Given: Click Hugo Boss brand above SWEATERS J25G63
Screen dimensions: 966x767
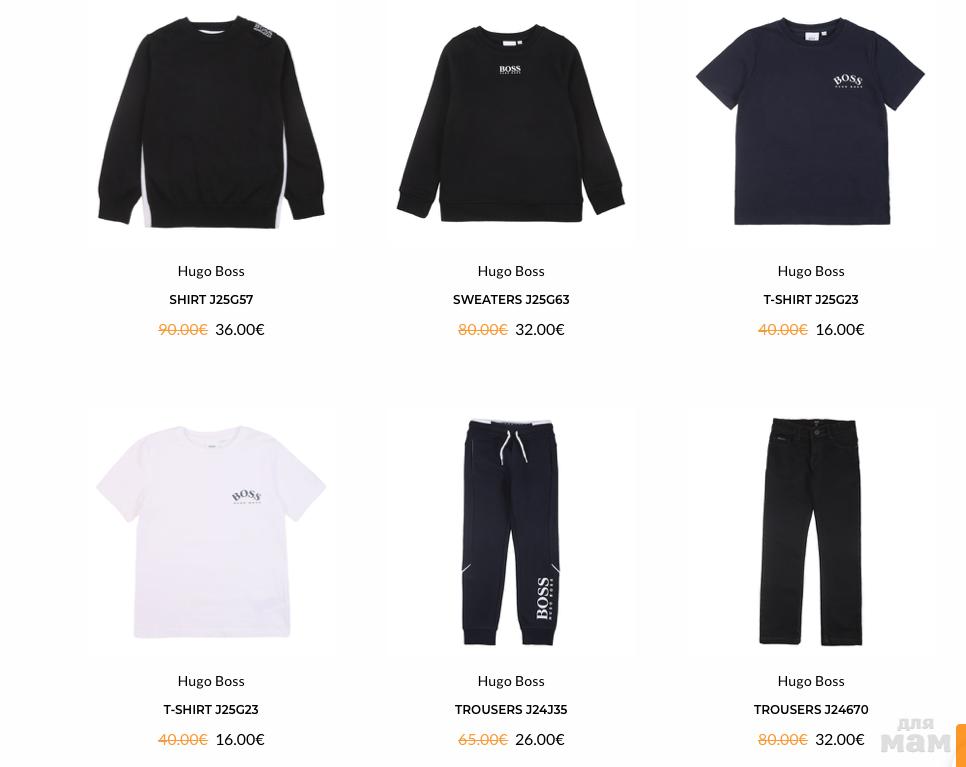Looking at the screenshot, I should click(x=511, y=271).
